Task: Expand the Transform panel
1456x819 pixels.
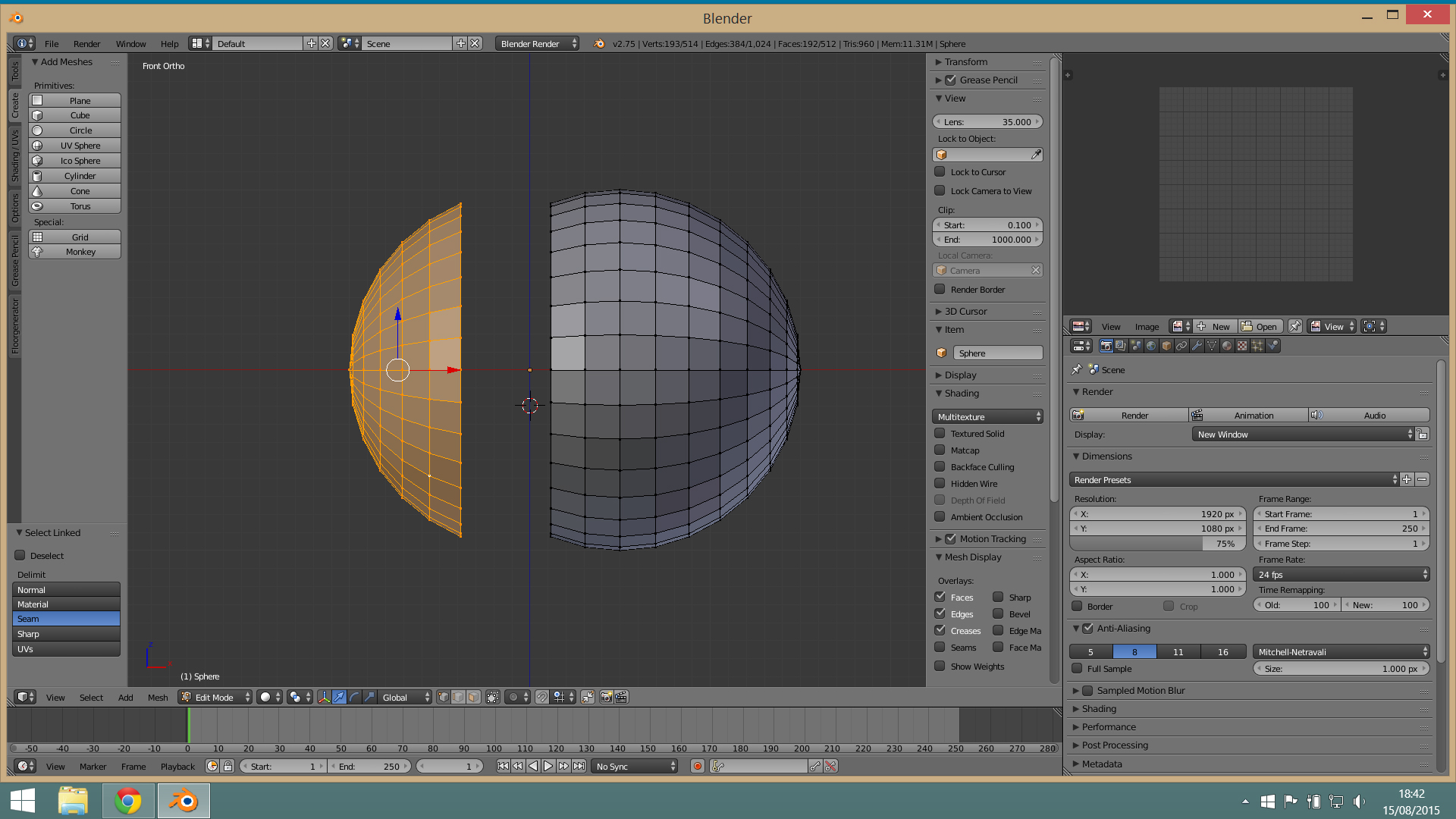Action: pyautogui.click(x=965, y=62)
